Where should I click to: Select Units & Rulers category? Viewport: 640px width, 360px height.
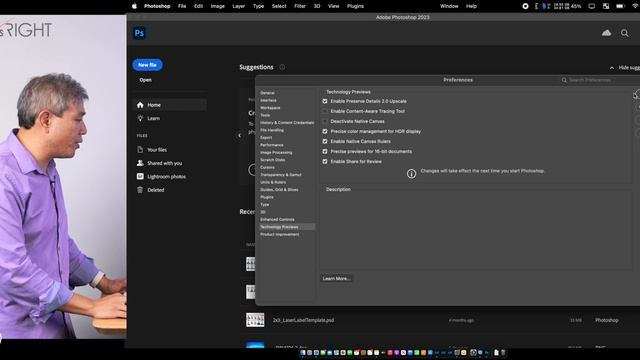pos(273,182)
